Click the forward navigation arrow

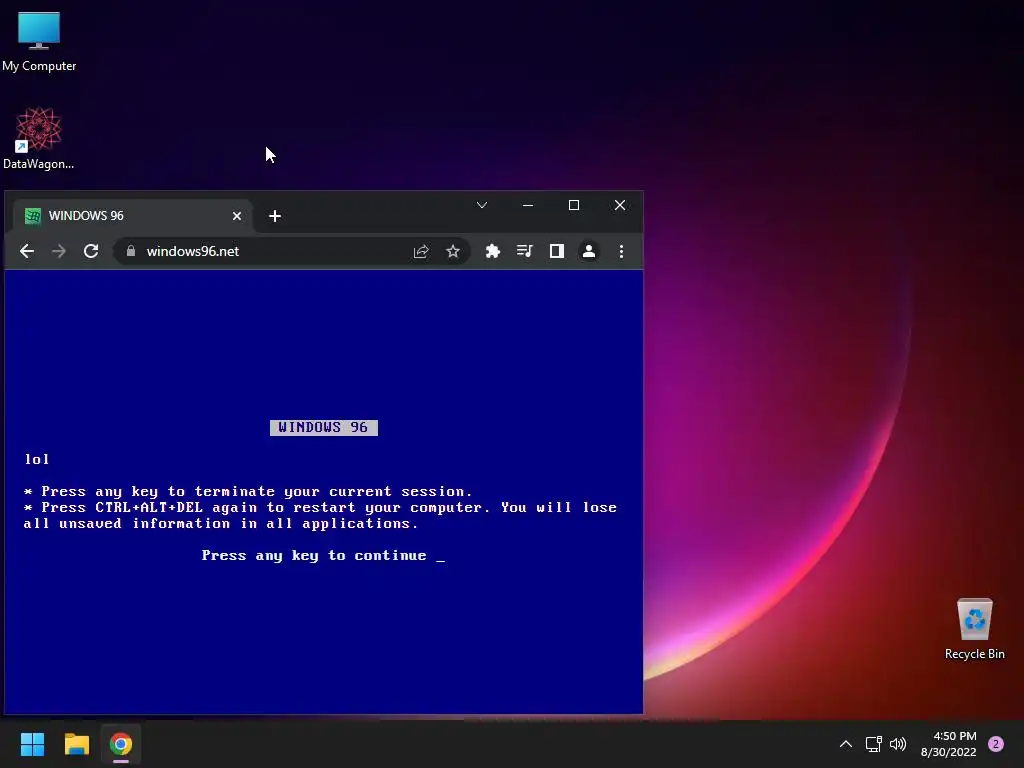(59, 251)
